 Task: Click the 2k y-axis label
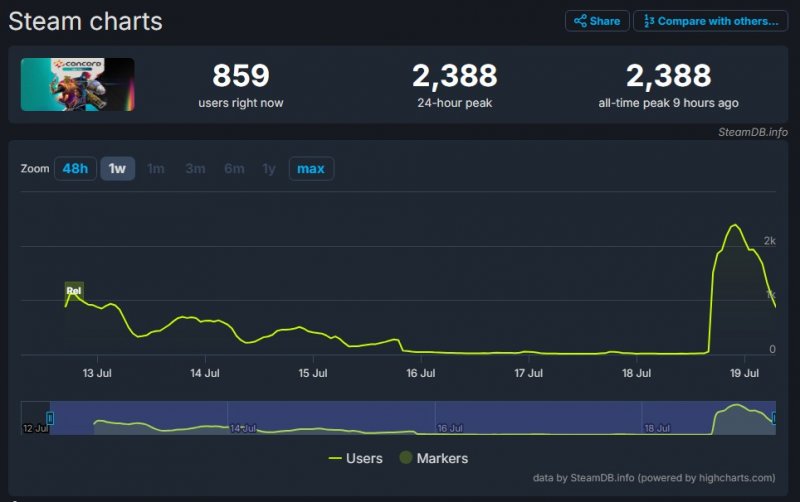point(769,241)
